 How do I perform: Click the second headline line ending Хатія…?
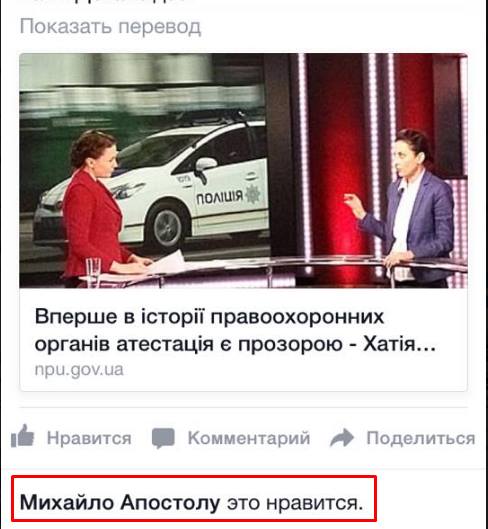235,345
